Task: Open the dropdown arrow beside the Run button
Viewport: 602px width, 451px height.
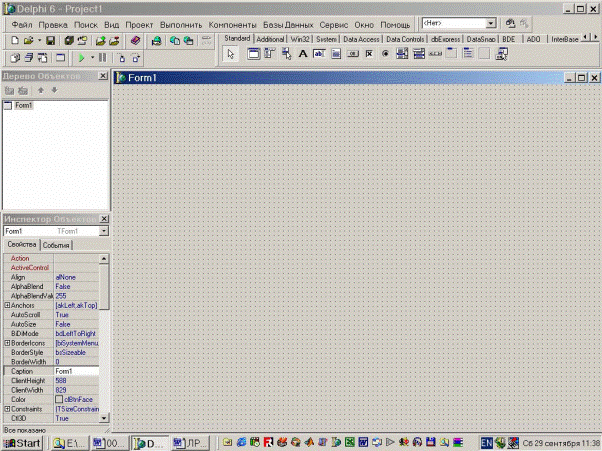Action: (92, 58)
